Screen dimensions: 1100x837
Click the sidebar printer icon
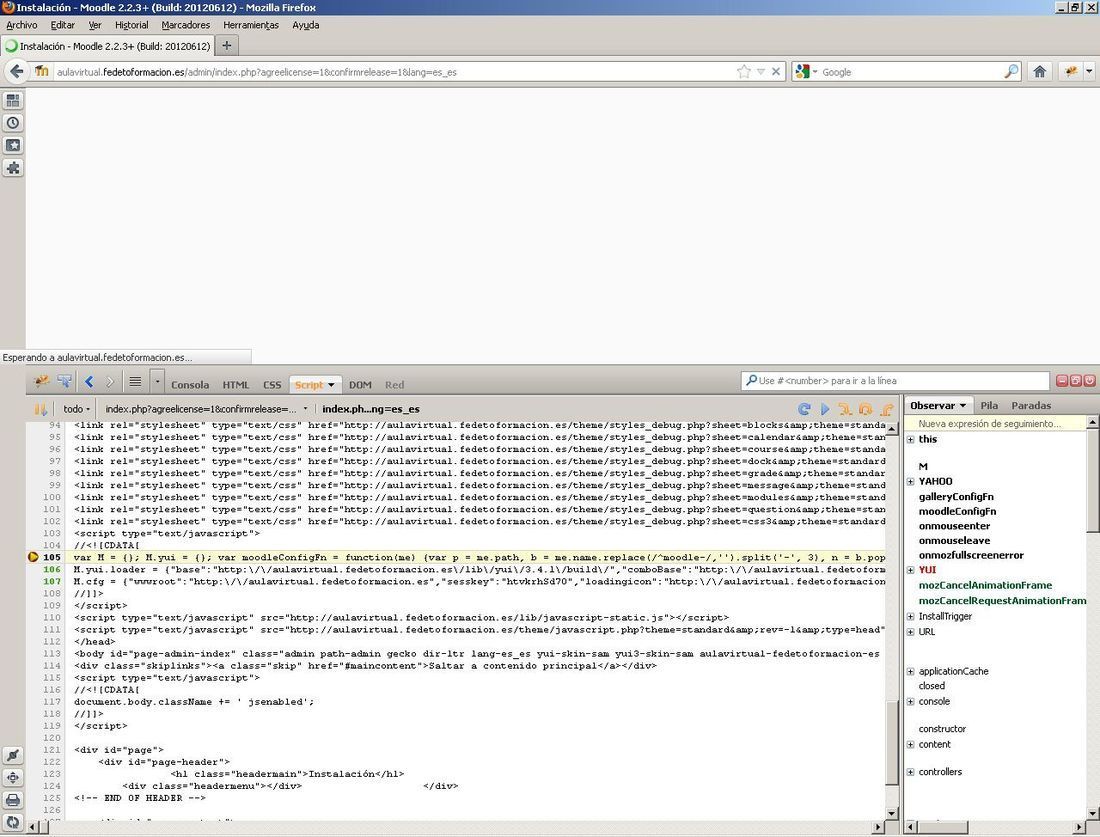click(13, 800)
